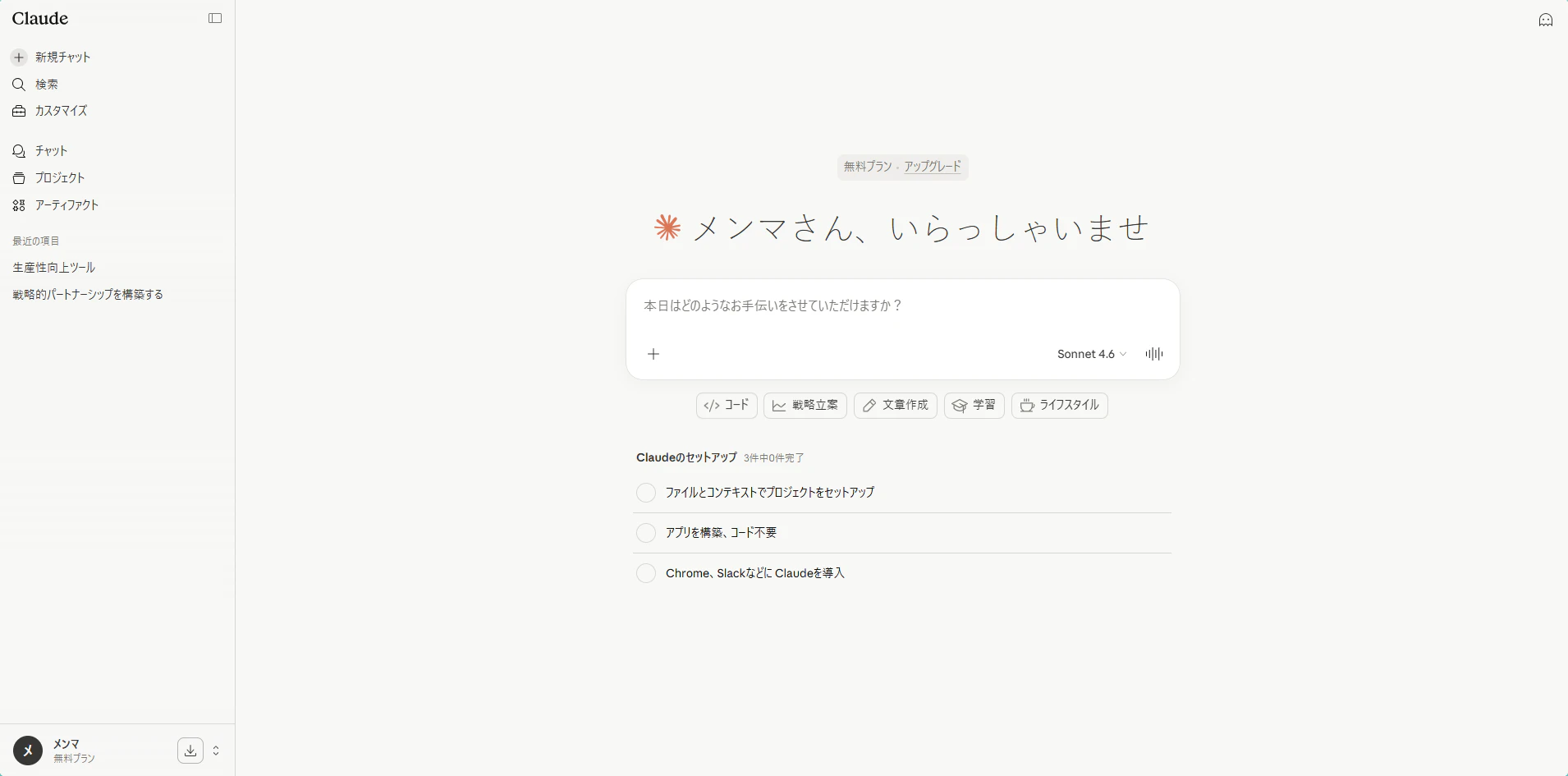Click the Claude wordmark in sidebar
This screenshot has width=1568, height=776.
[x=40, y=18]
